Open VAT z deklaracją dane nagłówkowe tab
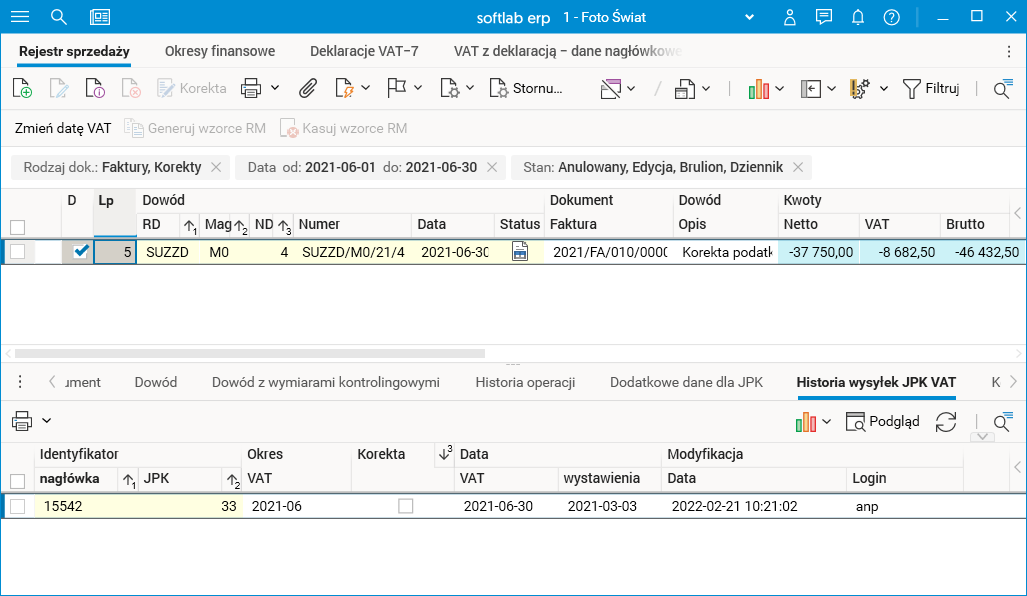This screenshot has height=596, width=1027. tap(568, 51)
